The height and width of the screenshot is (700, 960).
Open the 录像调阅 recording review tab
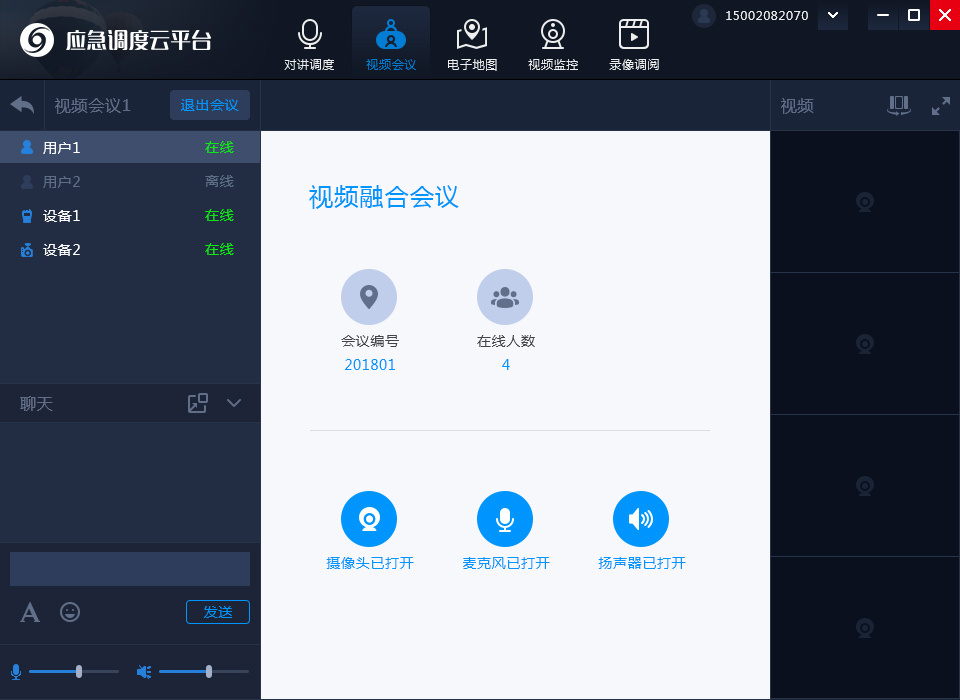[x=634, y=44]
